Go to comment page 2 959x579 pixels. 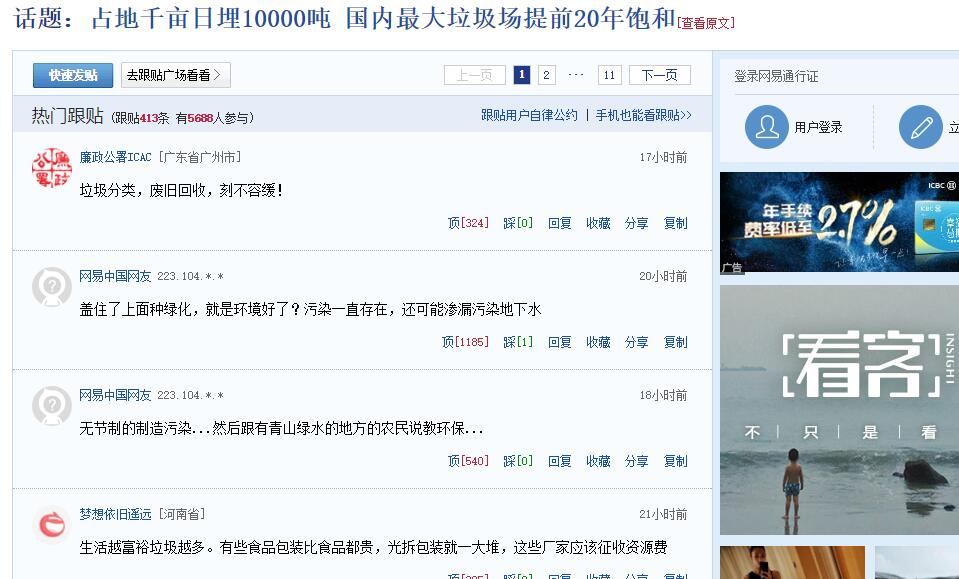[546, 75]
